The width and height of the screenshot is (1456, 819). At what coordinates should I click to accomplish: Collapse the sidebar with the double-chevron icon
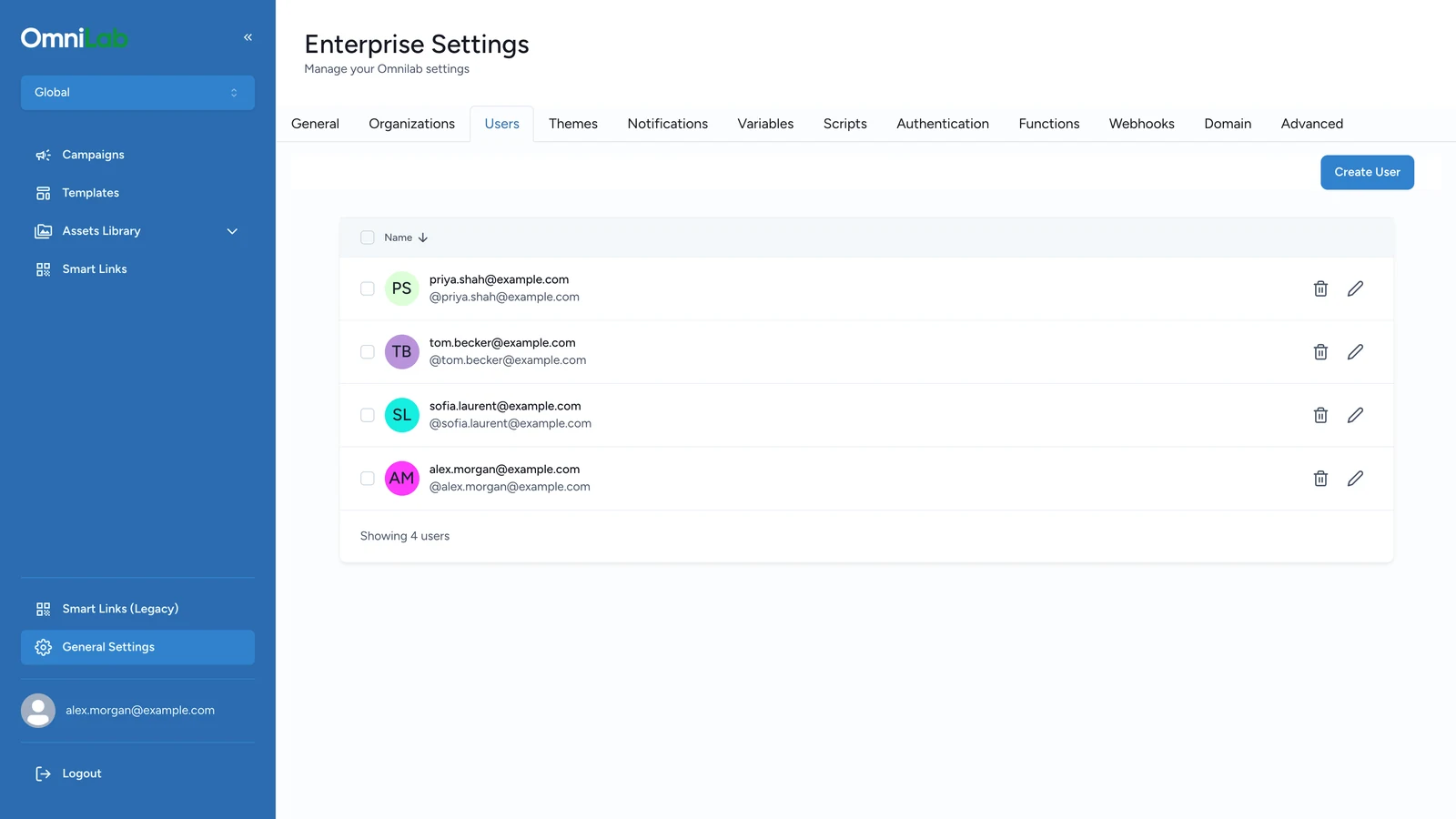point(248,37)
